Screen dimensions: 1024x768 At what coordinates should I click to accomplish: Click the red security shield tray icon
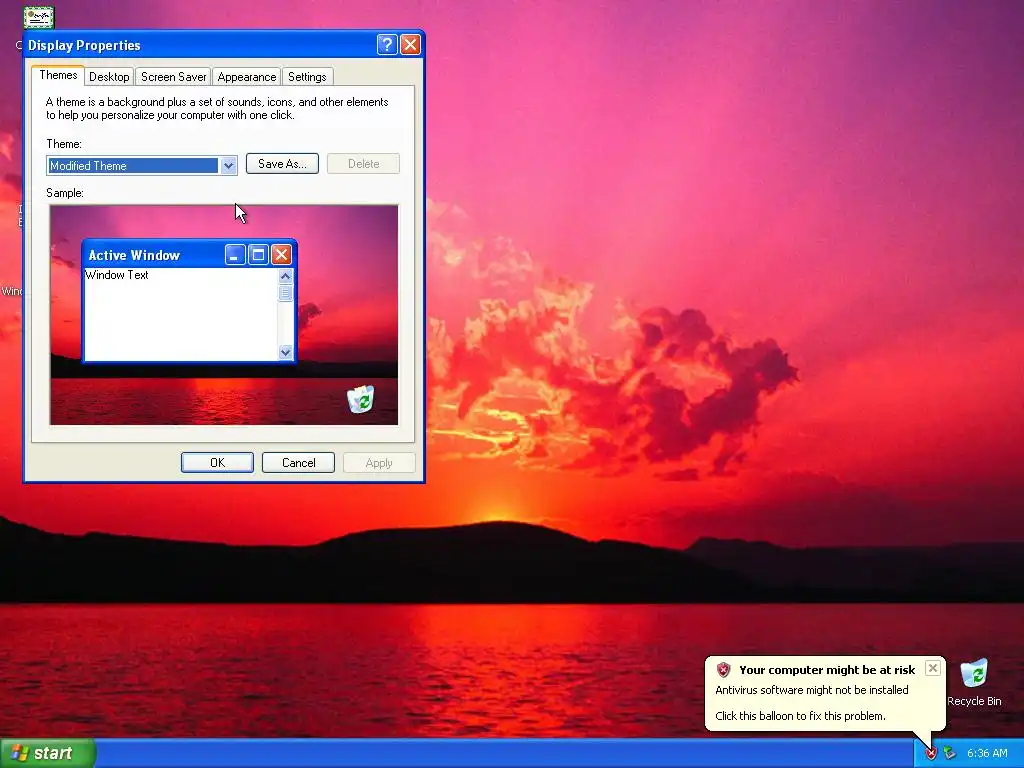click(931, 754)
